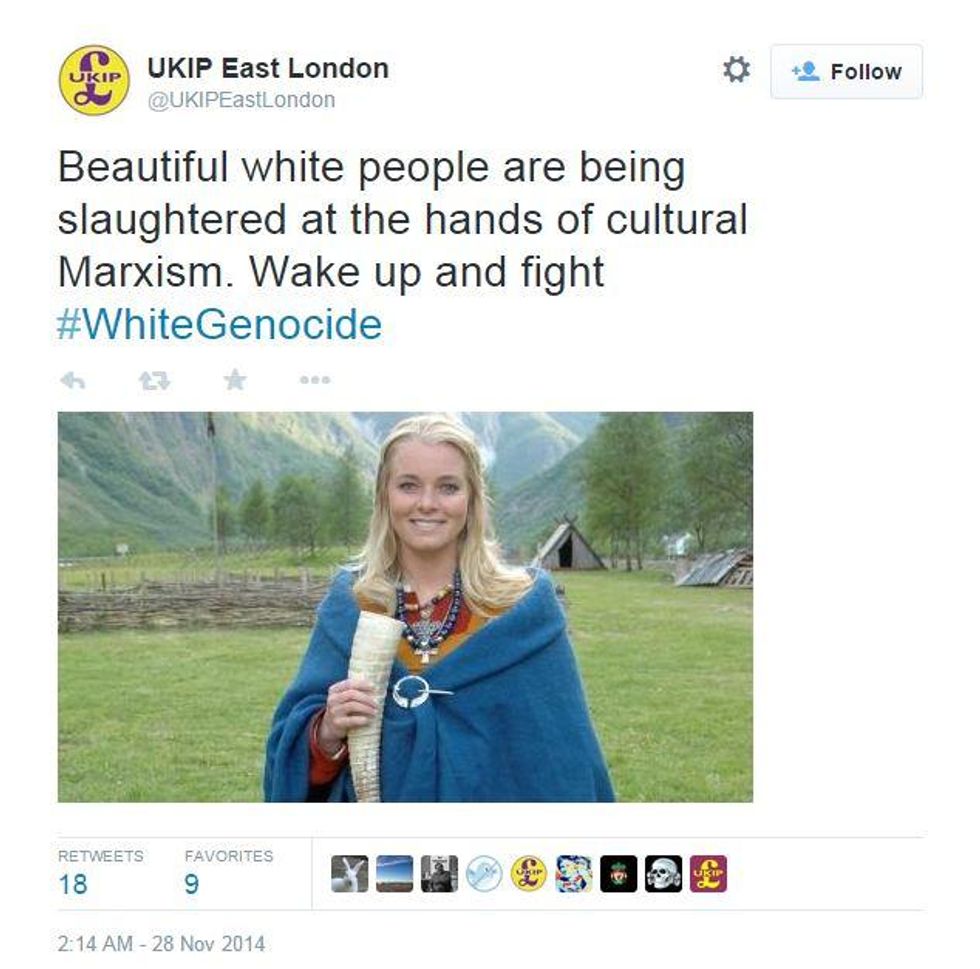The image size is (980, 969).
Task: Click the Follow button
Action: click(846, 71)
